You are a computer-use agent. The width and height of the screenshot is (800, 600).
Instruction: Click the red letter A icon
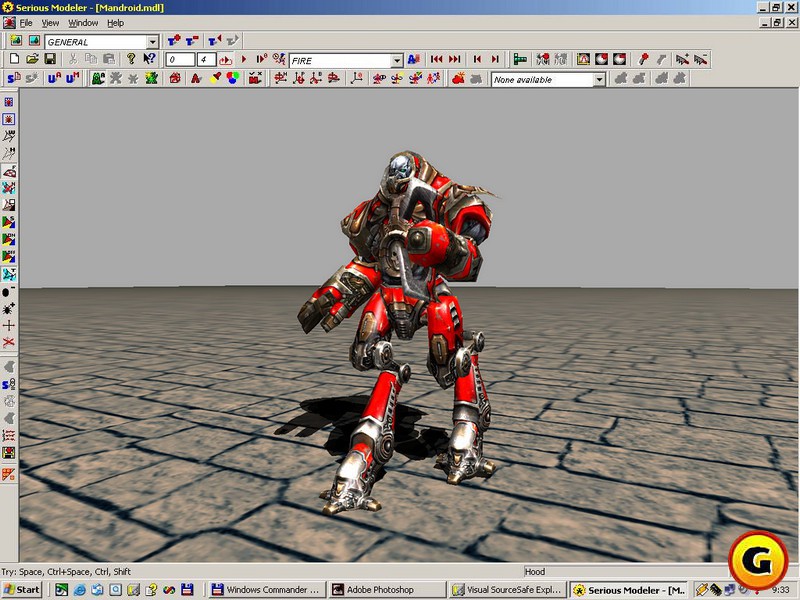196,78
